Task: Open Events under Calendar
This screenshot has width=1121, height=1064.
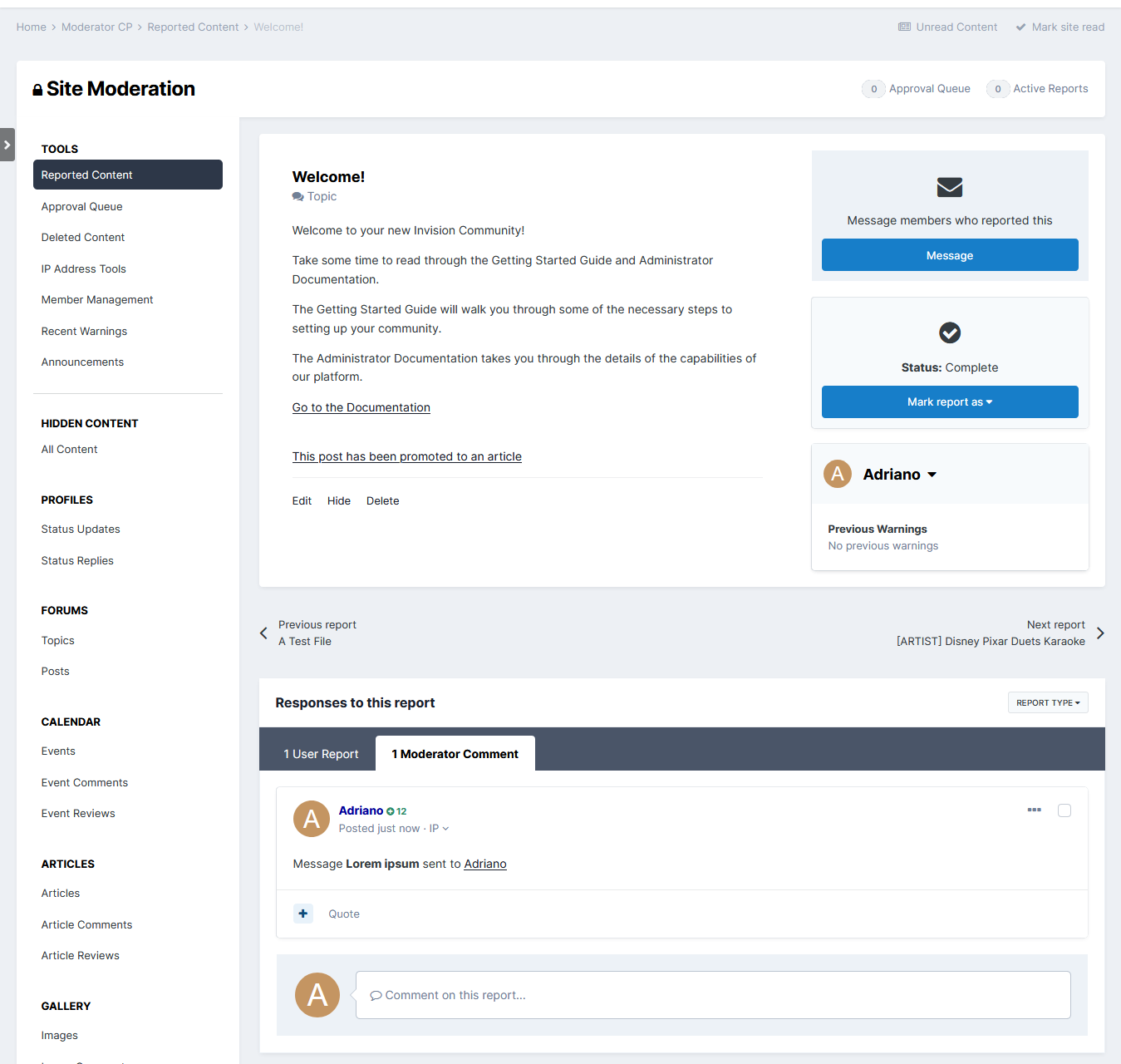Action: point(58,751)
